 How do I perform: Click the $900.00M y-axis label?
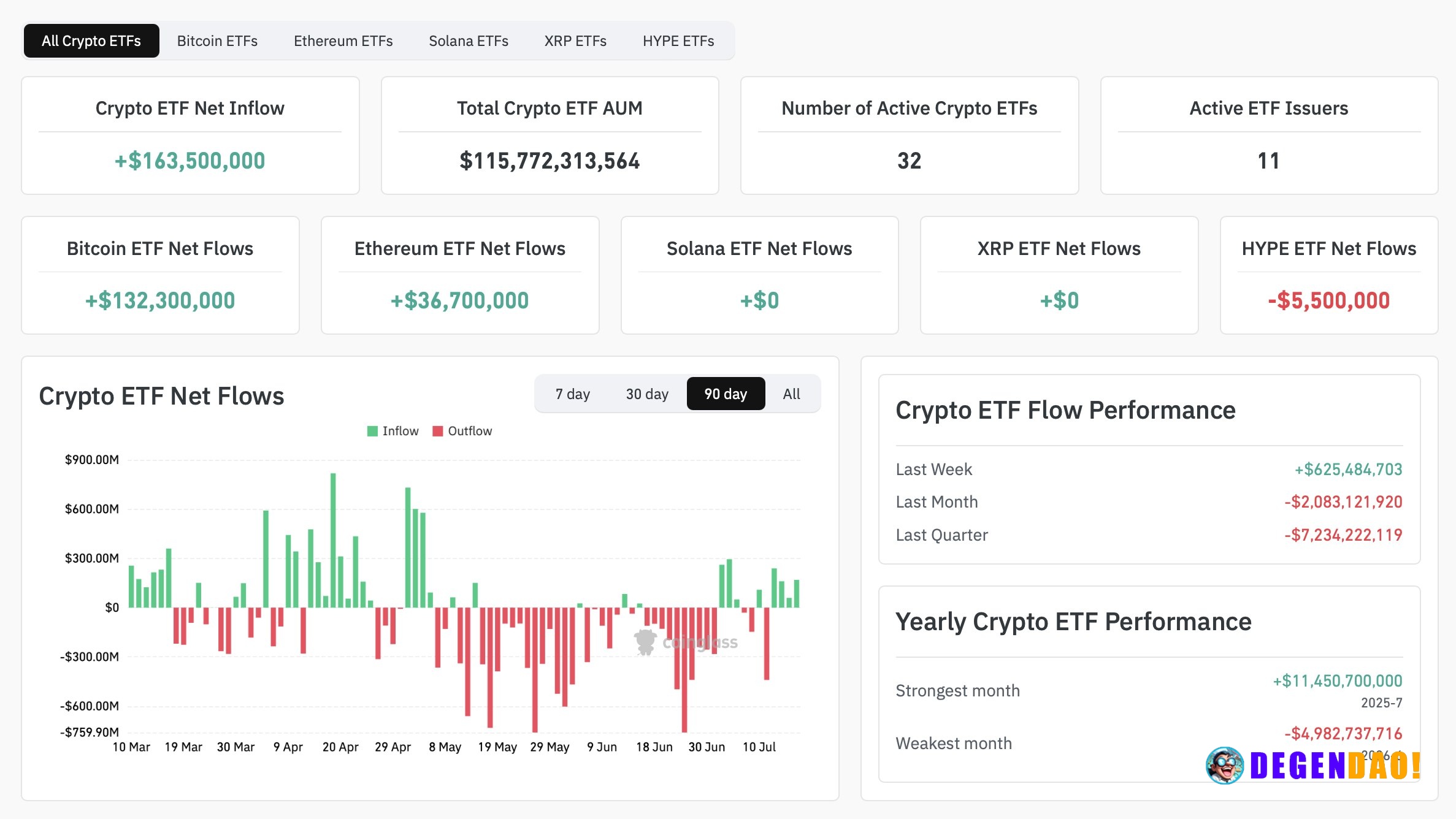92,460
